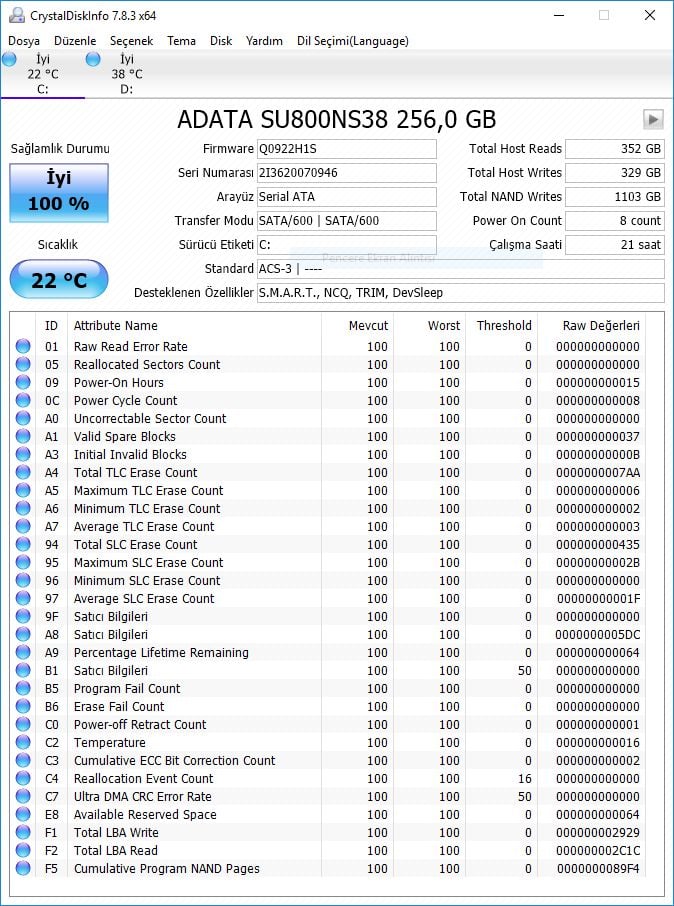Click Power On Count value 8 count
This screenshot has height=906, width=674.
pos(615,221)
